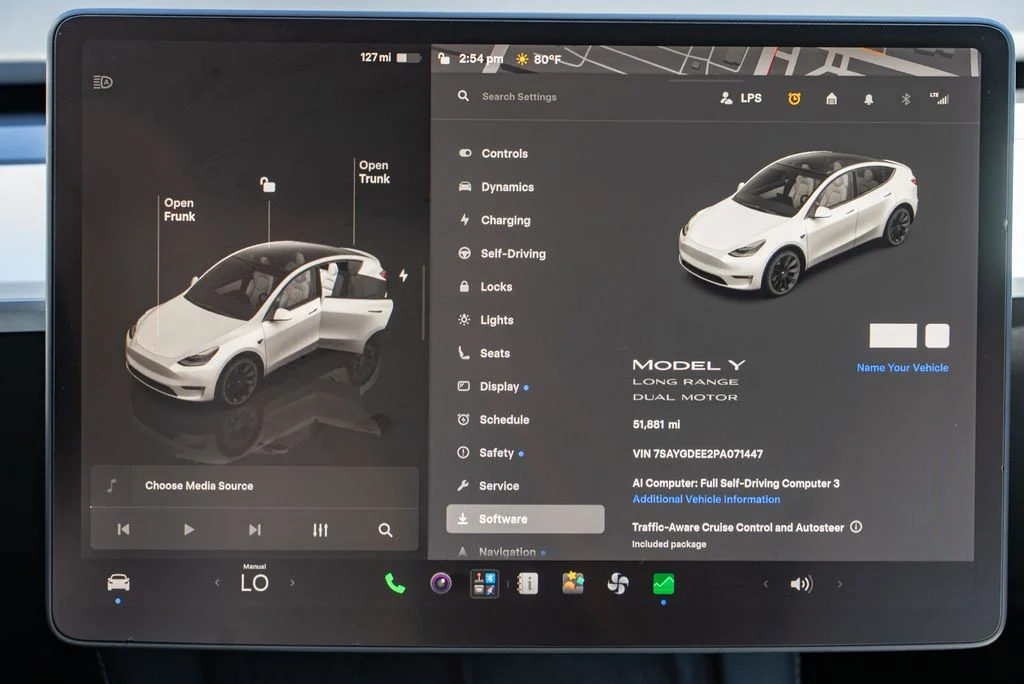Tap the LO temperature setting
The image size is (1024, 684).
tap(255, 582)
